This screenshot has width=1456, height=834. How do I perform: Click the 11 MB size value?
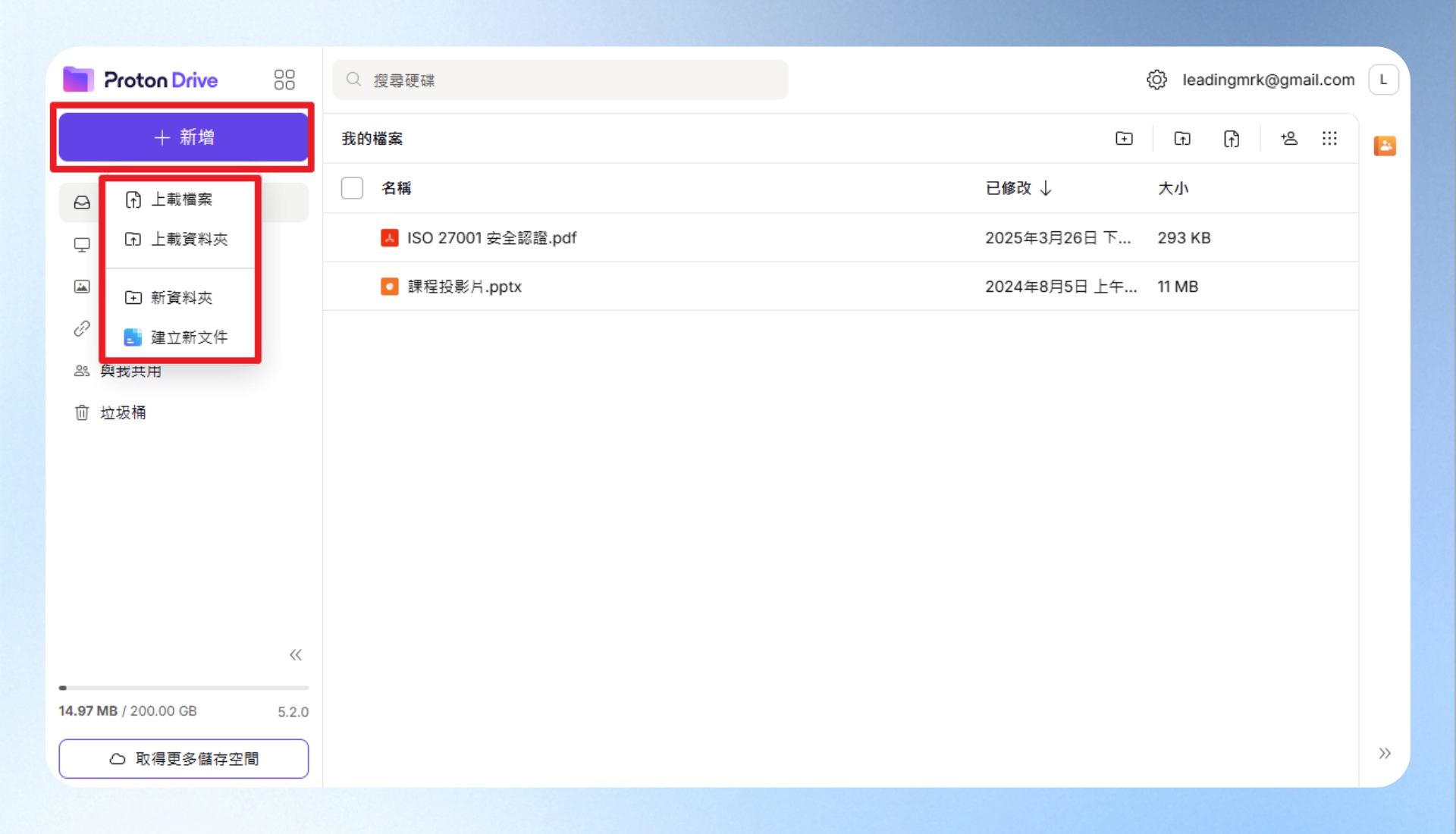[x=1178, y=287]
